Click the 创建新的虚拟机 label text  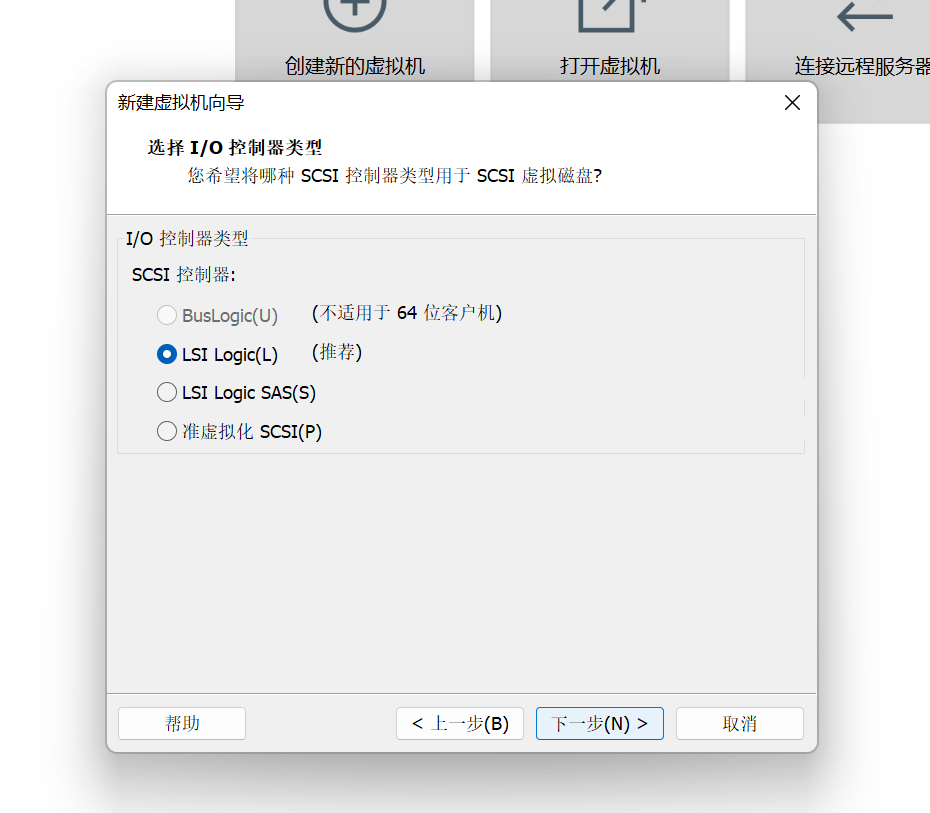pos(355,66)
